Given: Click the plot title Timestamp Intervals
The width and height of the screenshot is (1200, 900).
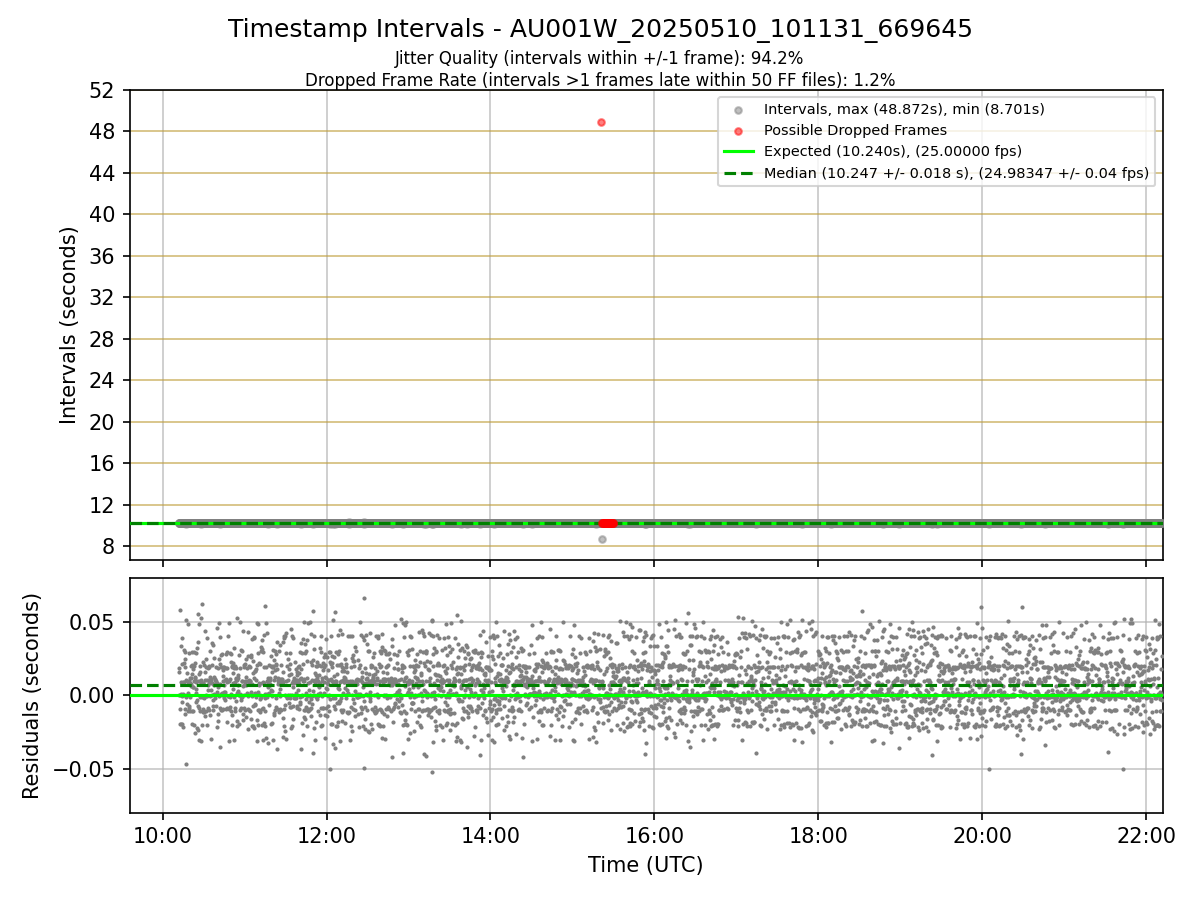Looking at the screenshot, I should [x=600, y=29].
